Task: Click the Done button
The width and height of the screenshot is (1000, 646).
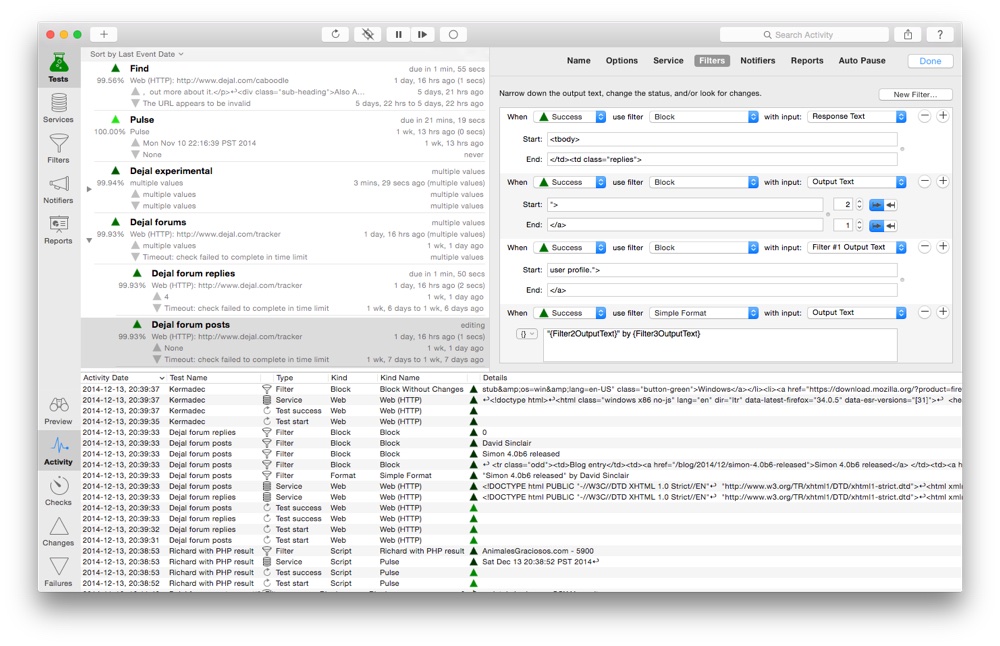Action: pos(930,61)
